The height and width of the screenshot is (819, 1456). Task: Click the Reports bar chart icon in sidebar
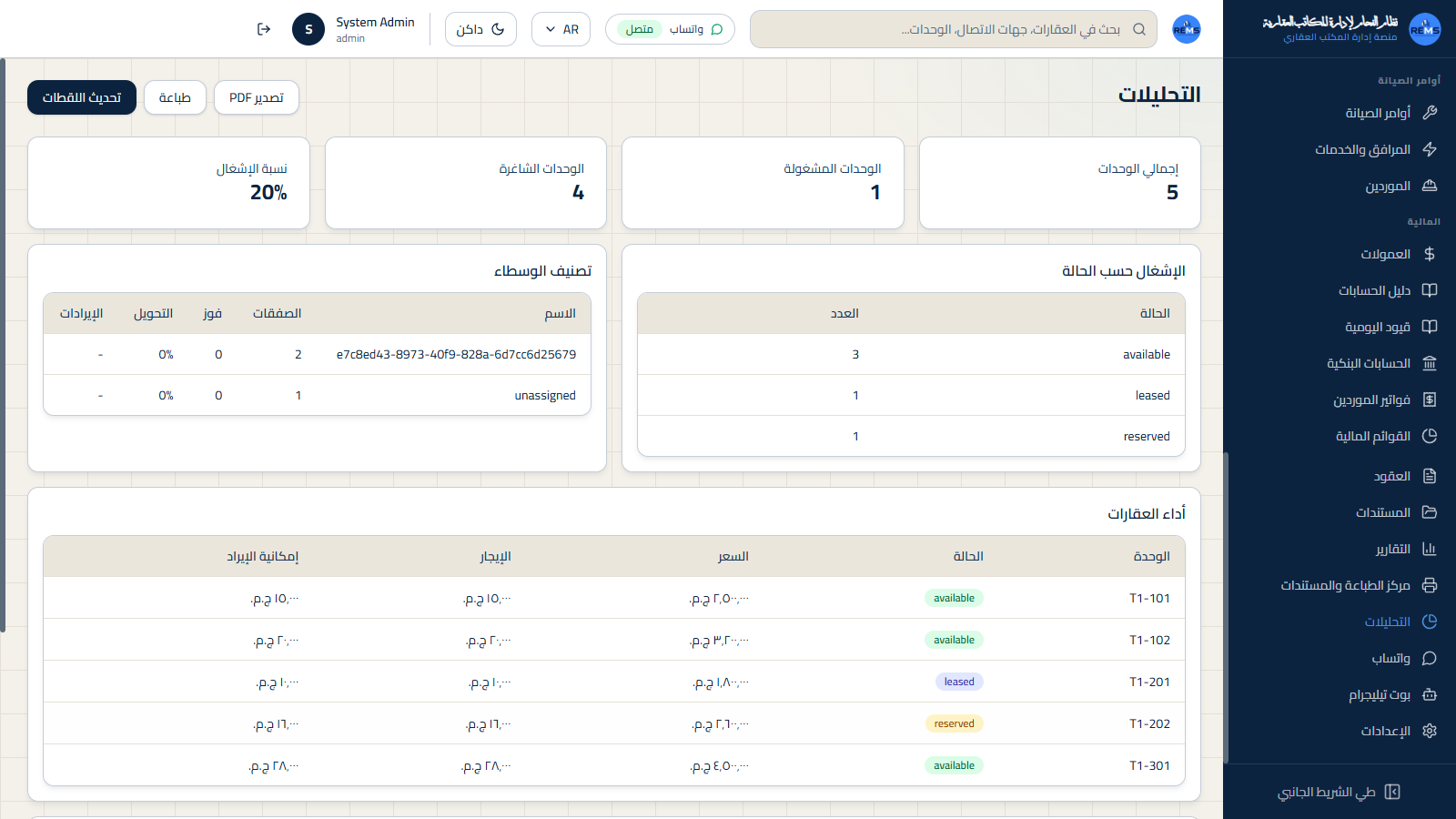click(1430, 549)
